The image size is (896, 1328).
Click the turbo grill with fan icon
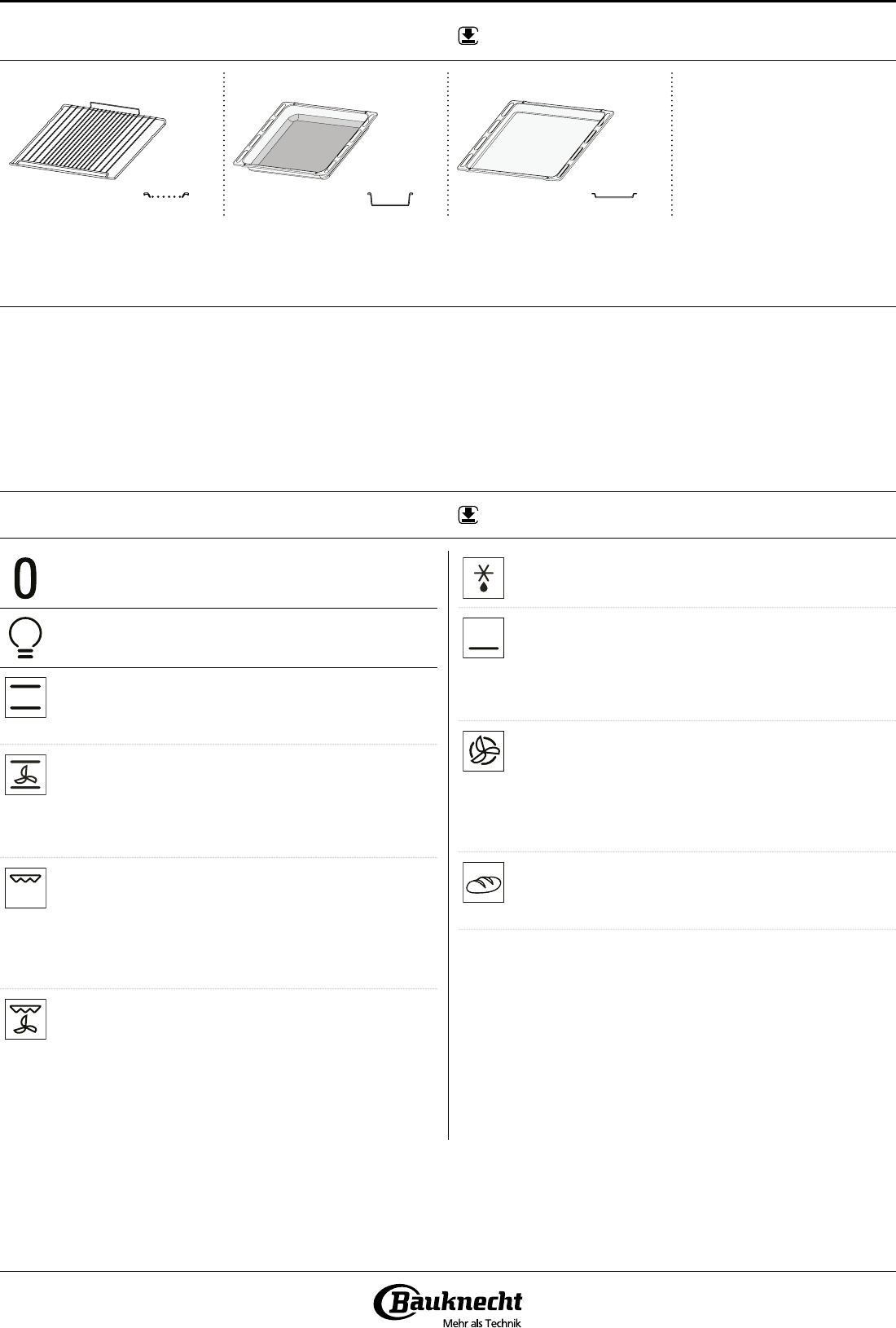tap(26, 1019)
